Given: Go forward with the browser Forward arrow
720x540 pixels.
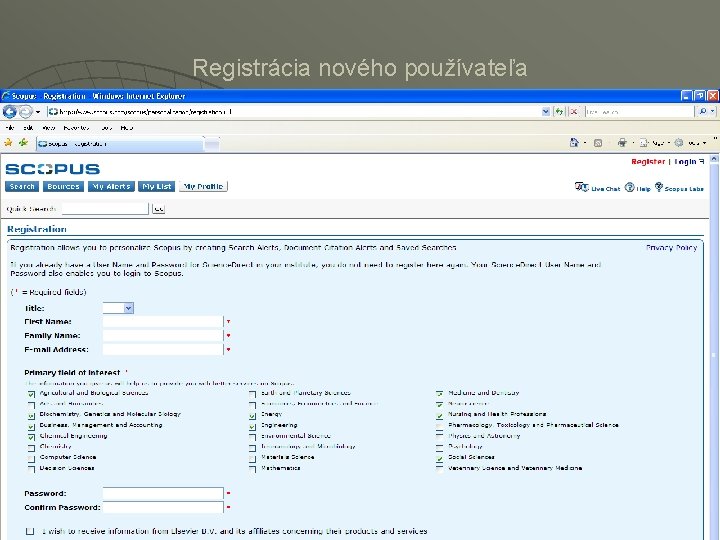Looking at the screenshot, I should (x=26, y=112).
